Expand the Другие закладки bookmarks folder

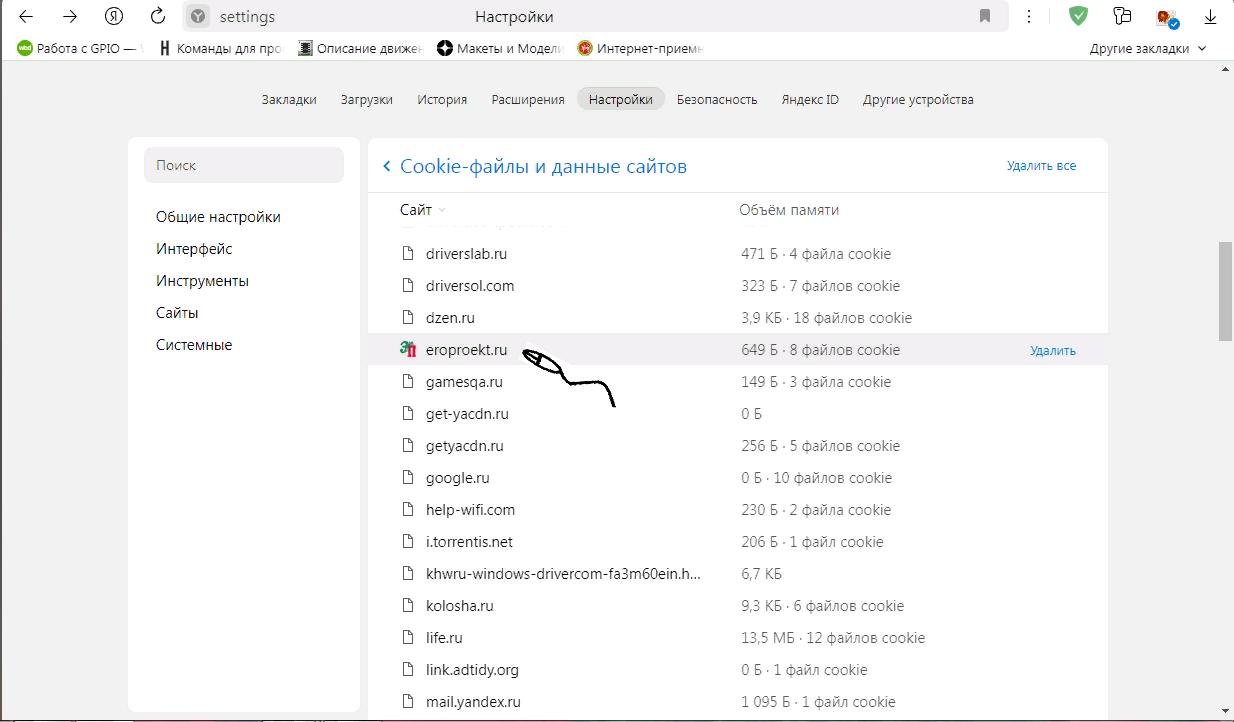1148,48
